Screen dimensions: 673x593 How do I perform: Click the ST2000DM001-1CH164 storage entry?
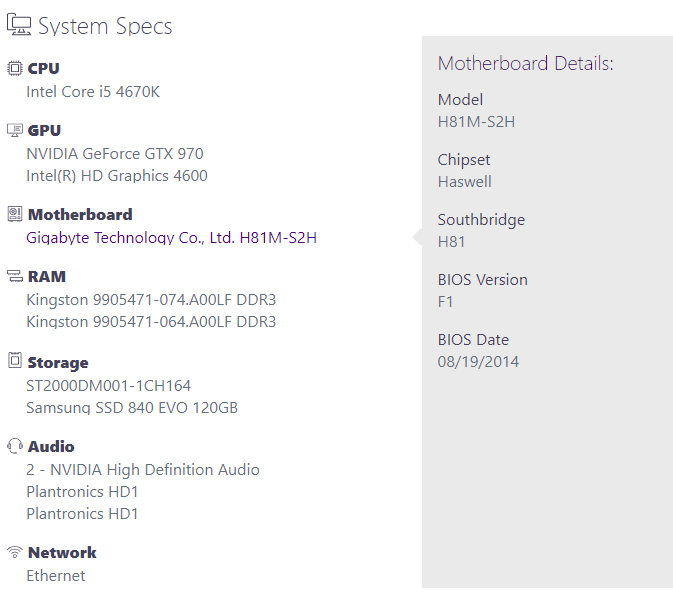point(109,385)
